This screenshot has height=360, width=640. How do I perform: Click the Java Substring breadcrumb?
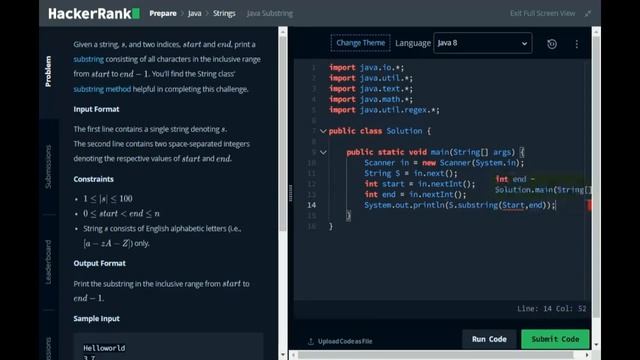[269, 13]
